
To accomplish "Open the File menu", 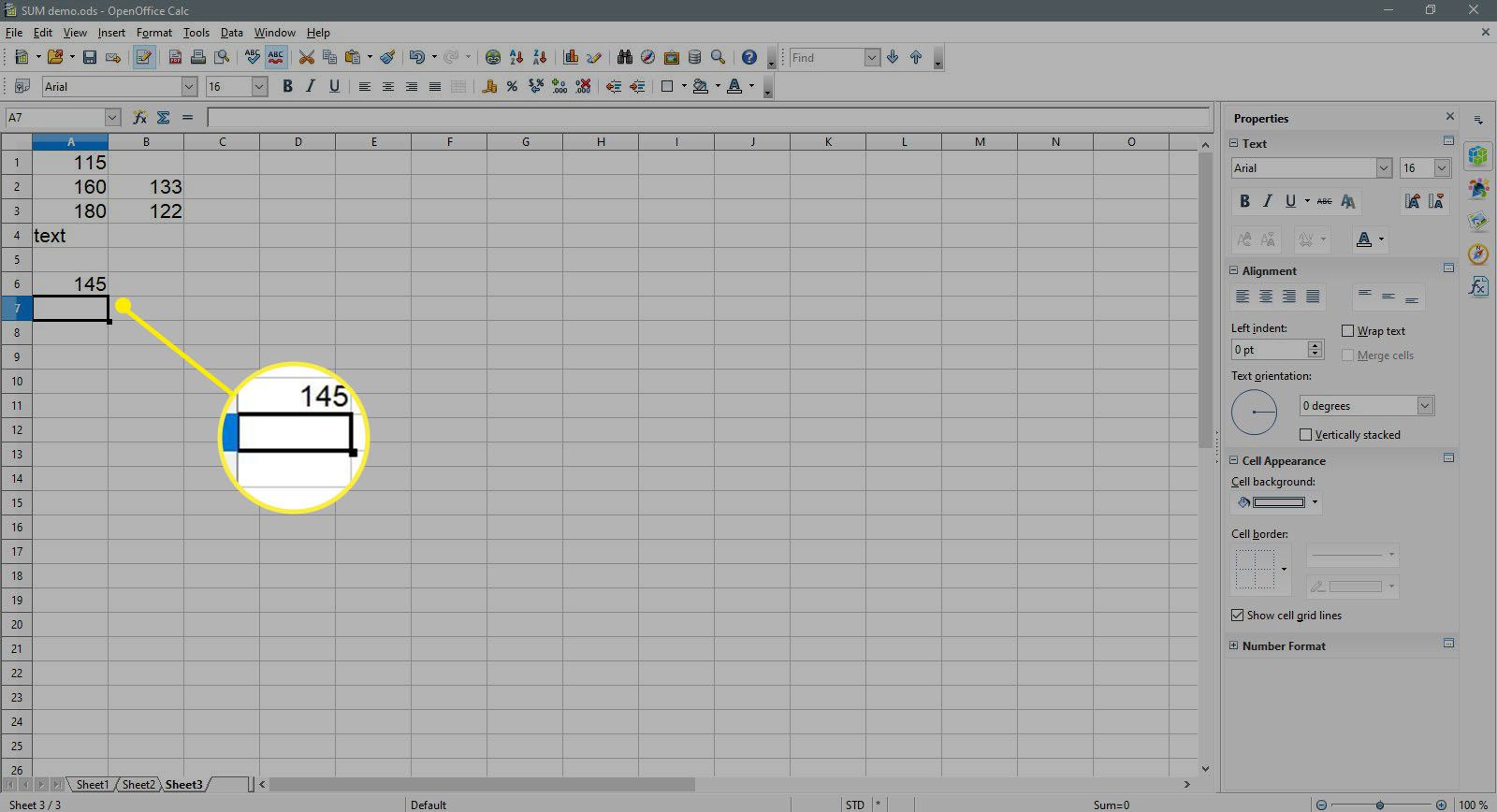I will pos(13,33).
